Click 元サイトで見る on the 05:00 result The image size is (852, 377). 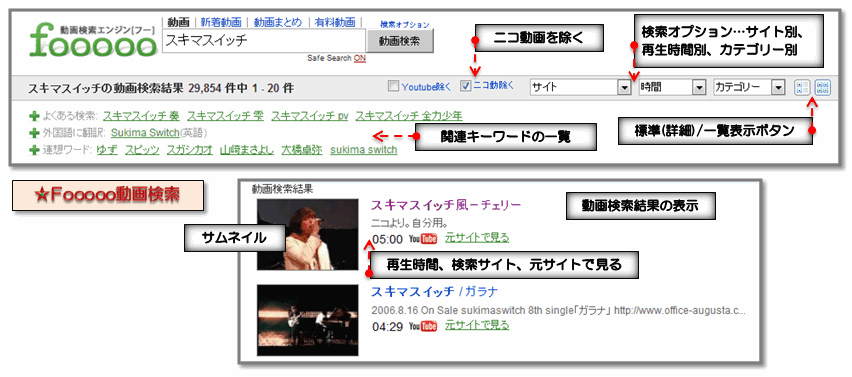477,237
